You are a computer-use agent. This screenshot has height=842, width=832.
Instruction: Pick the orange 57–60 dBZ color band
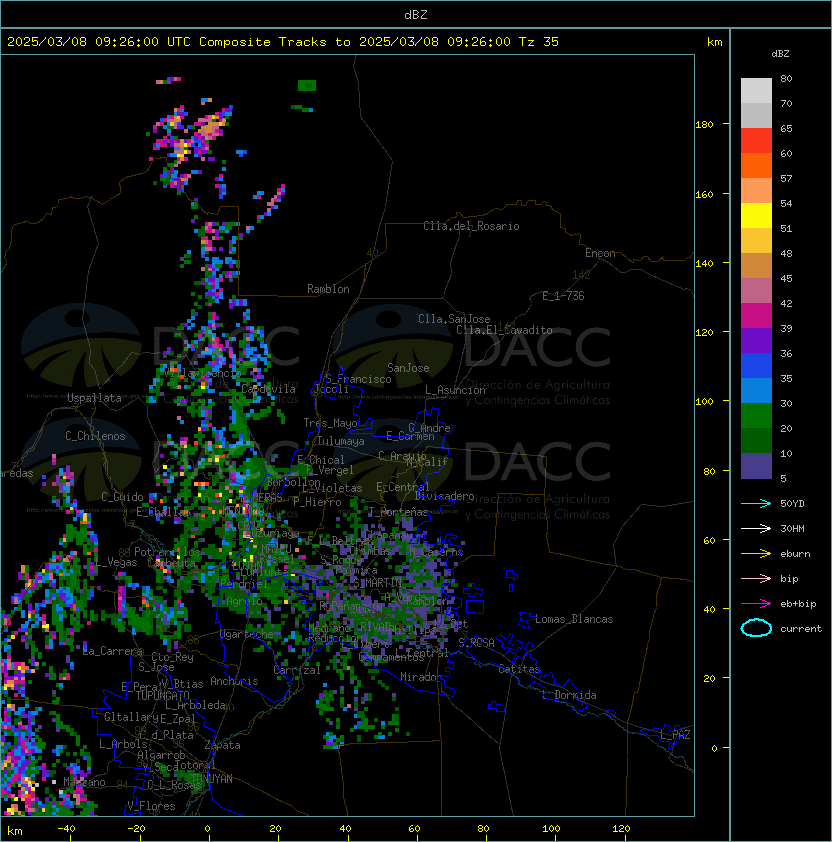click(x=756, y=165)
